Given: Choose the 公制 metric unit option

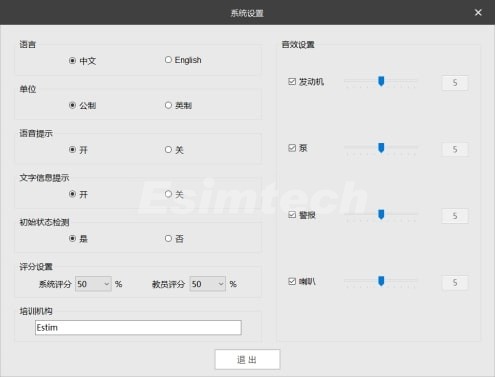Looking at the screenshot, I should click(72, 105).
